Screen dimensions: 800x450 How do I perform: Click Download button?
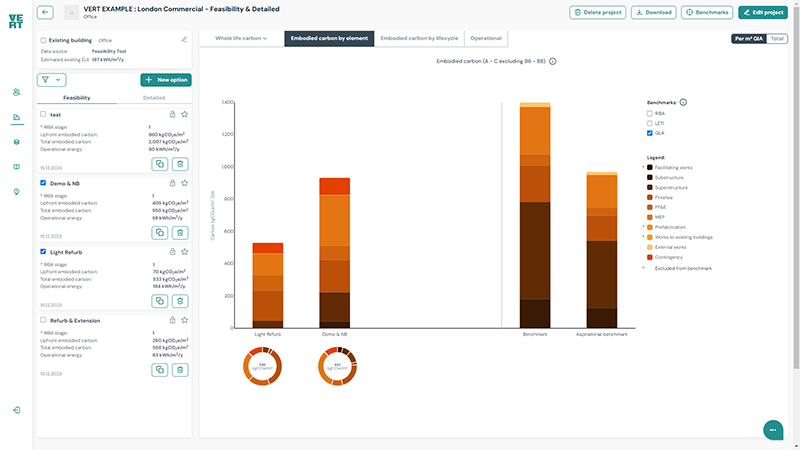click(x=654, y=12)
